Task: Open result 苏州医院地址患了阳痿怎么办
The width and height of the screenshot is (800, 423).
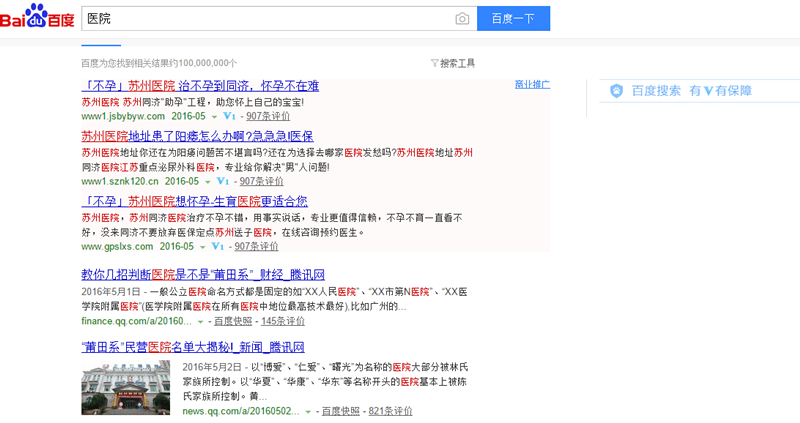Action: [x=197, y=136]
